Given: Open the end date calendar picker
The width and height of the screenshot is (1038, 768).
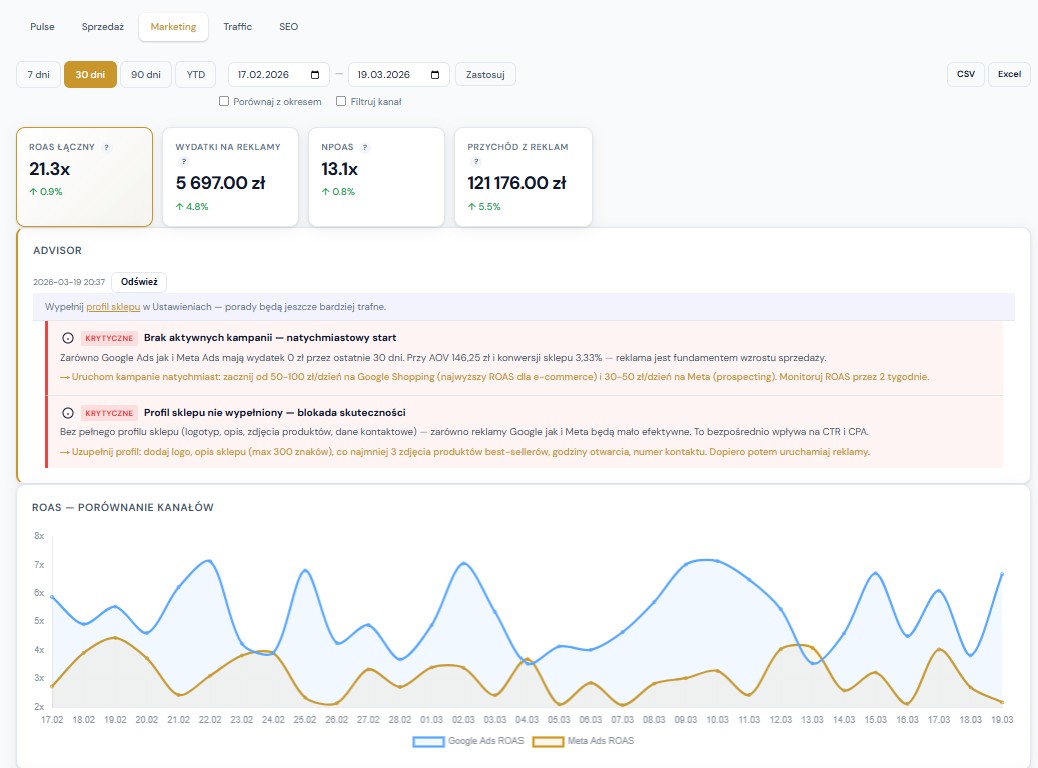Looking at the screenshot, I should click(434, 74).
